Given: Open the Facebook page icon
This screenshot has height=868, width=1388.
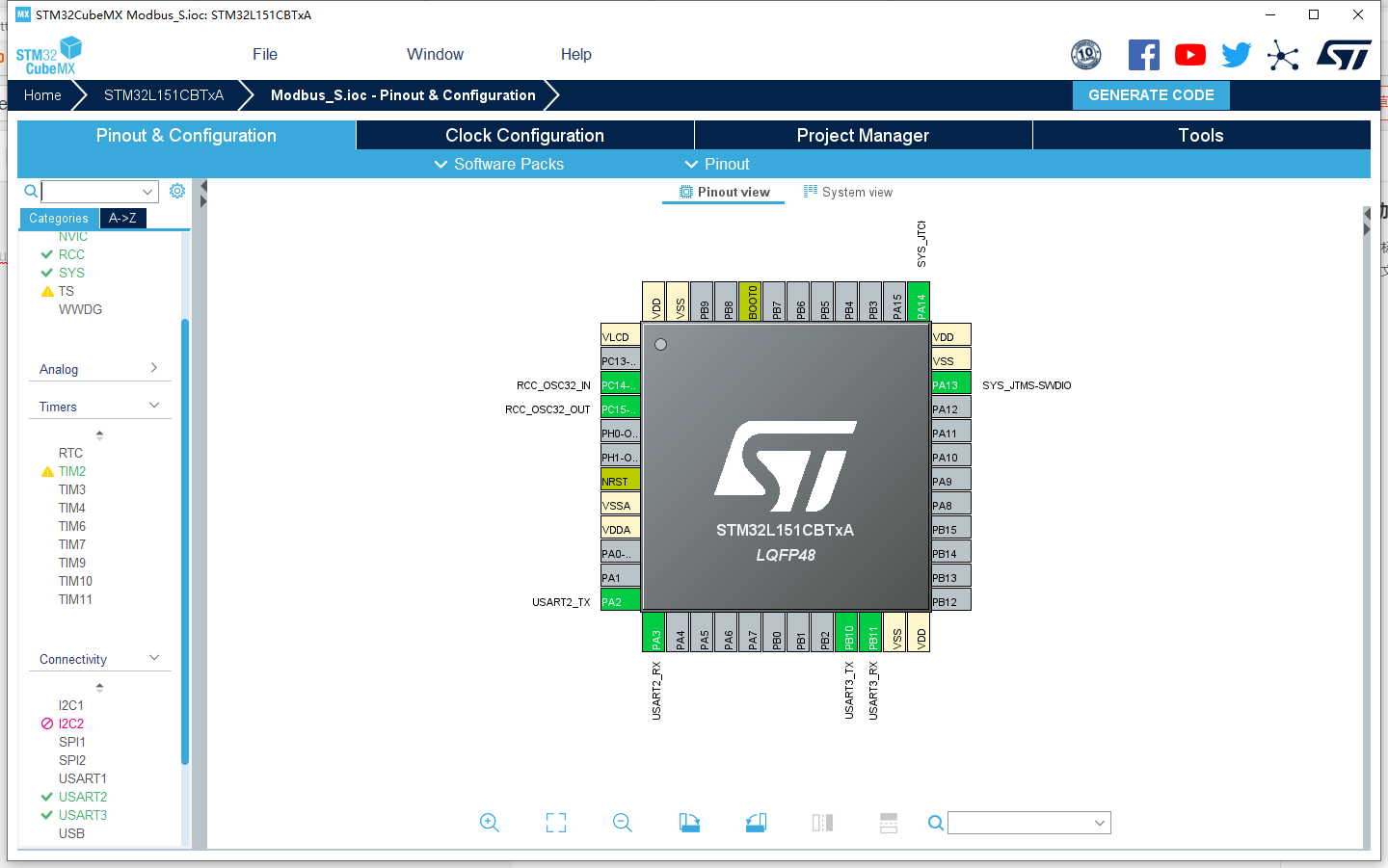Looking at the screenshot, I should point(1144,55).
